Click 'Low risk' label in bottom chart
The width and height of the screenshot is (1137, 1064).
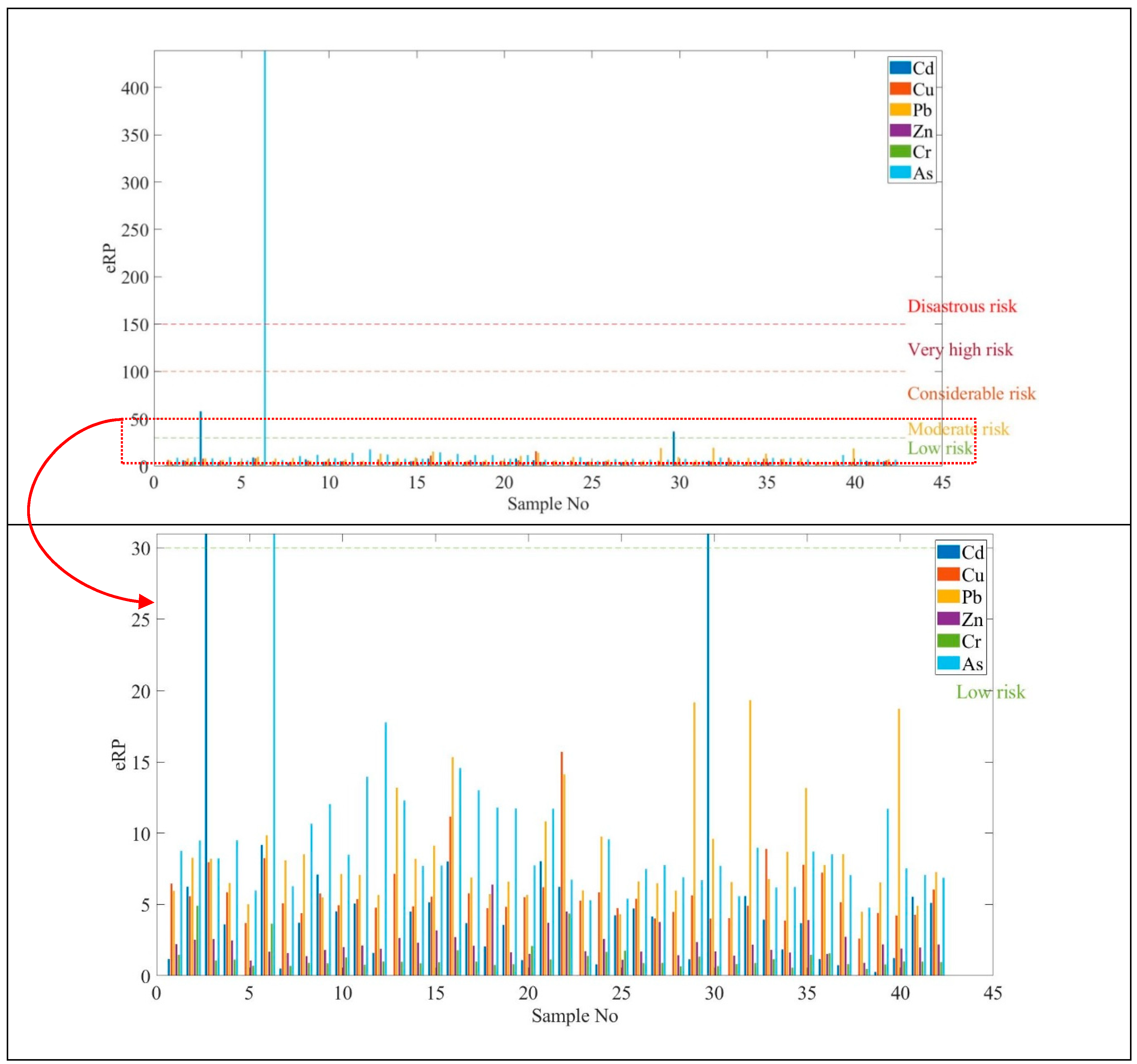(x=991, y=692)
